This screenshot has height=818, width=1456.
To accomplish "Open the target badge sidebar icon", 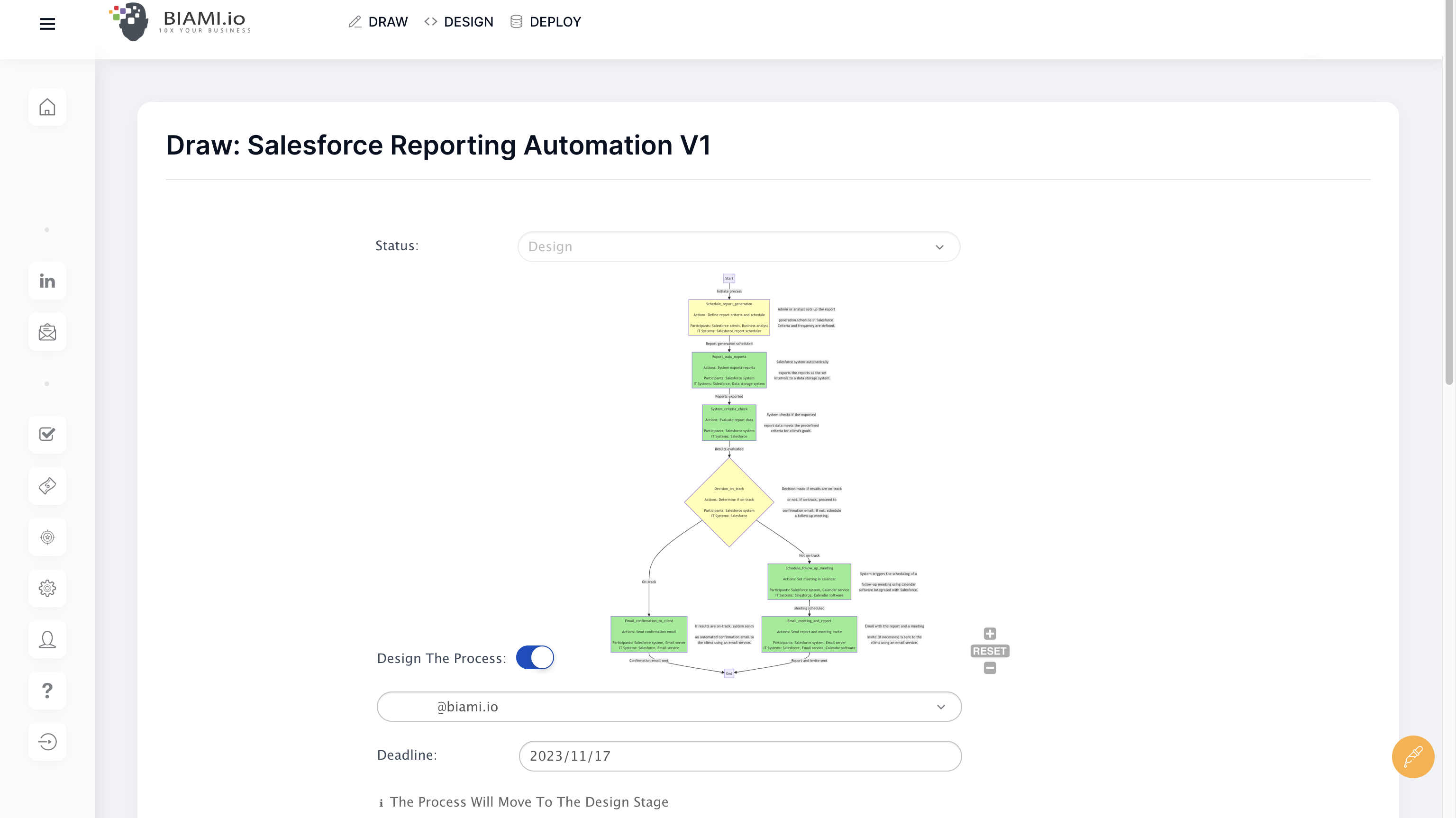I will point(47,537).
